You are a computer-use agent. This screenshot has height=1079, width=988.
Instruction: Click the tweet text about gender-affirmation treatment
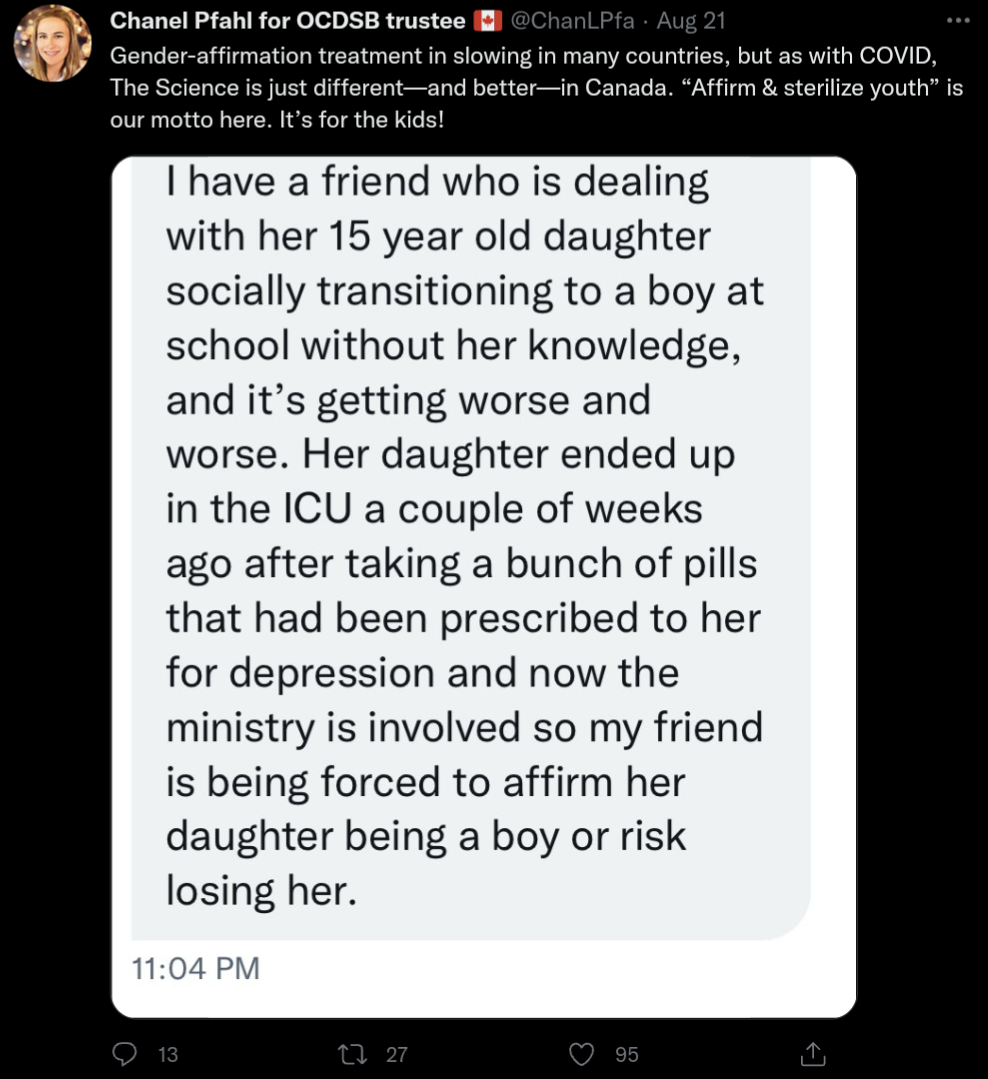[537, 87]
